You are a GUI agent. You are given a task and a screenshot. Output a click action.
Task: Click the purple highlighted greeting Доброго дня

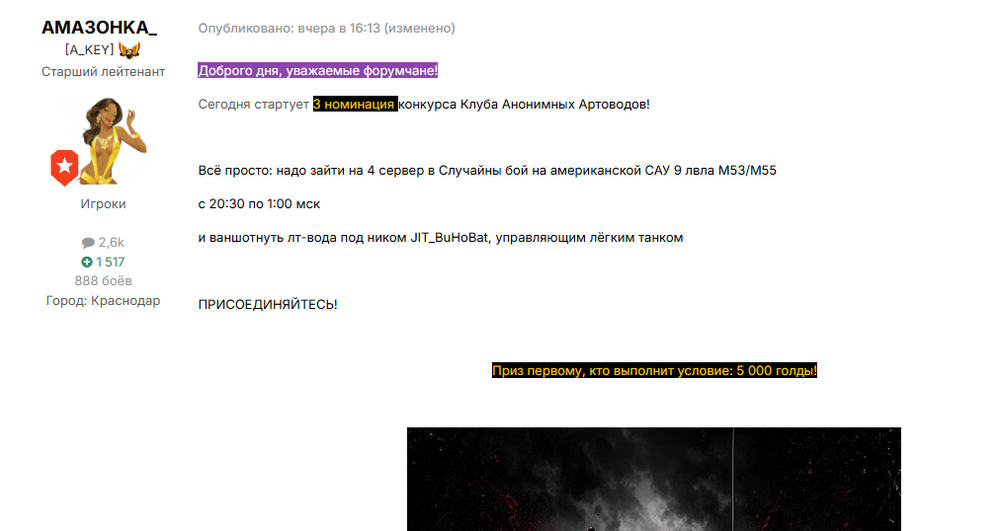(x=318, y=71)
